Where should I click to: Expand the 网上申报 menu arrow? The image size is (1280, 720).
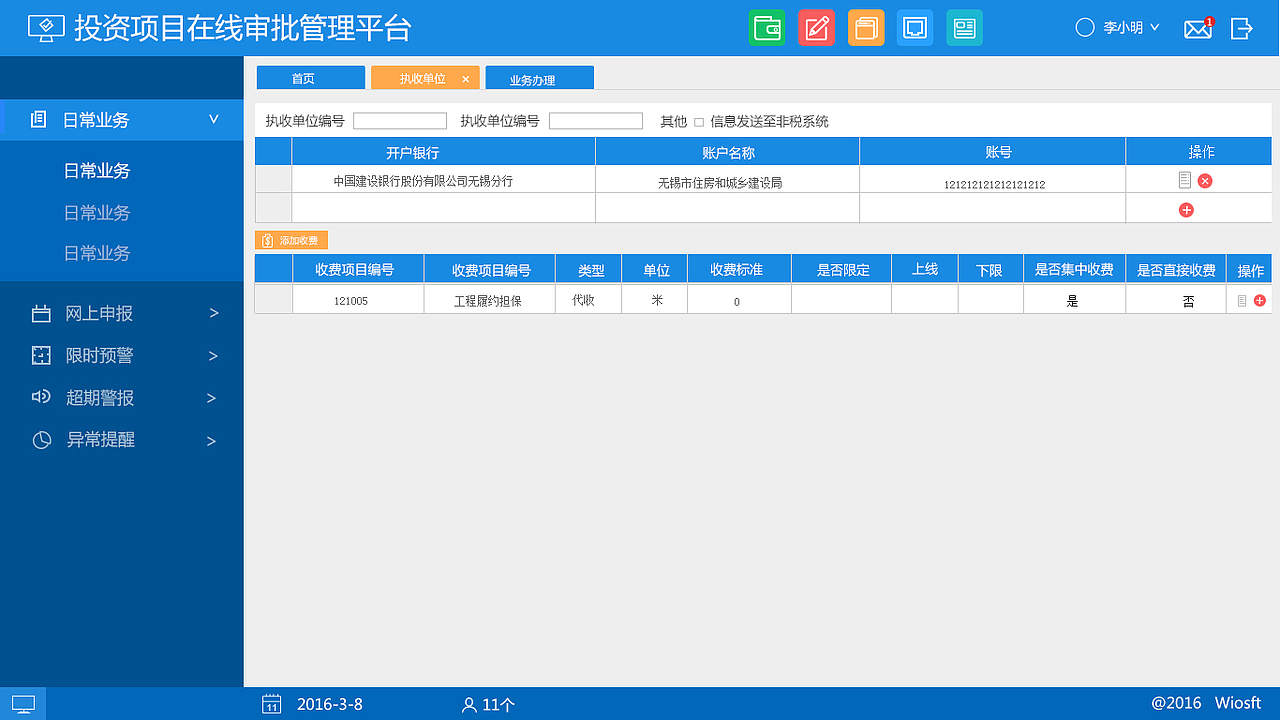(x=213, y=314)
